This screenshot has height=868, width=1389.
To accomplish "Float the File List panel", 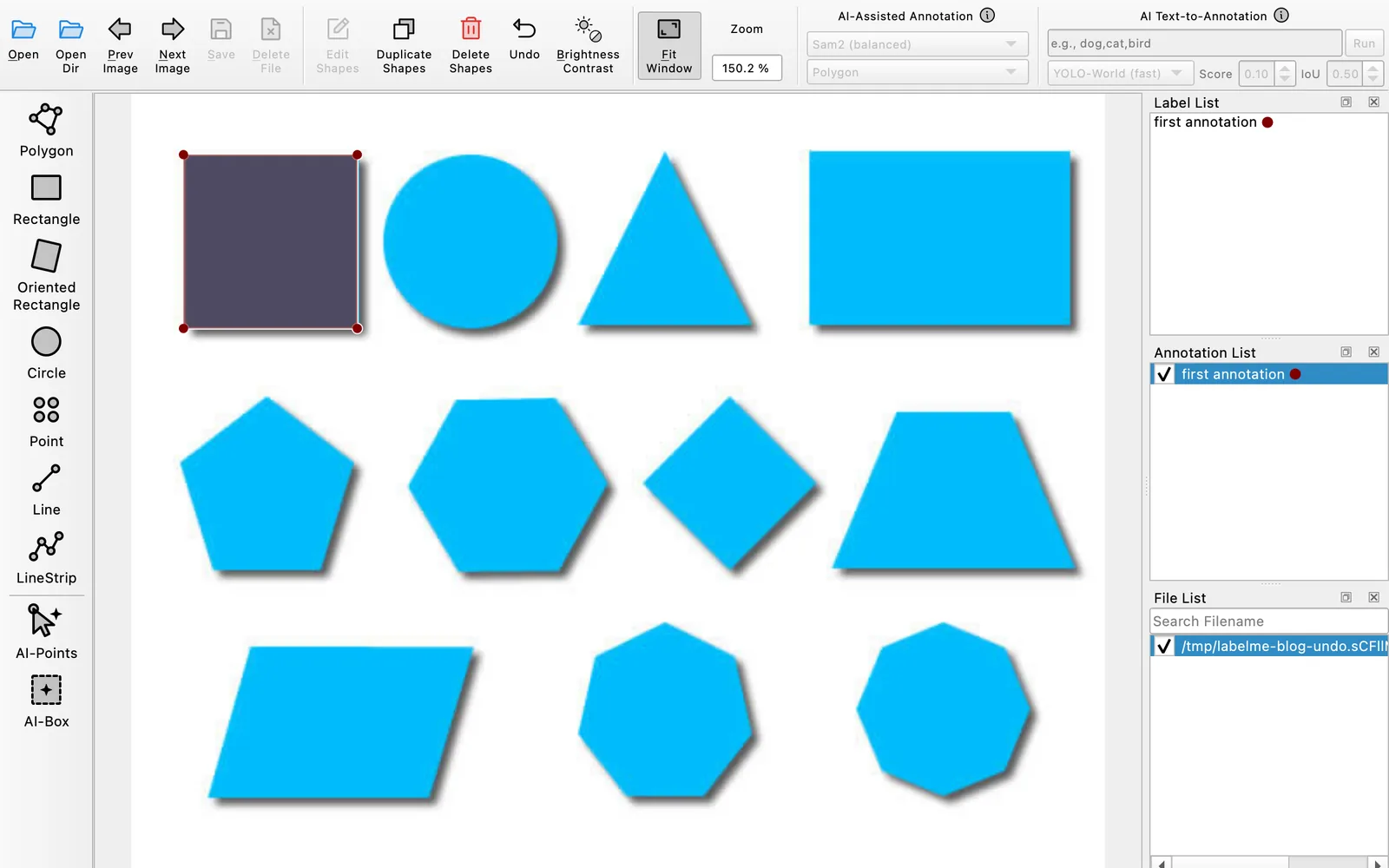I will (x=1346, y=598).
